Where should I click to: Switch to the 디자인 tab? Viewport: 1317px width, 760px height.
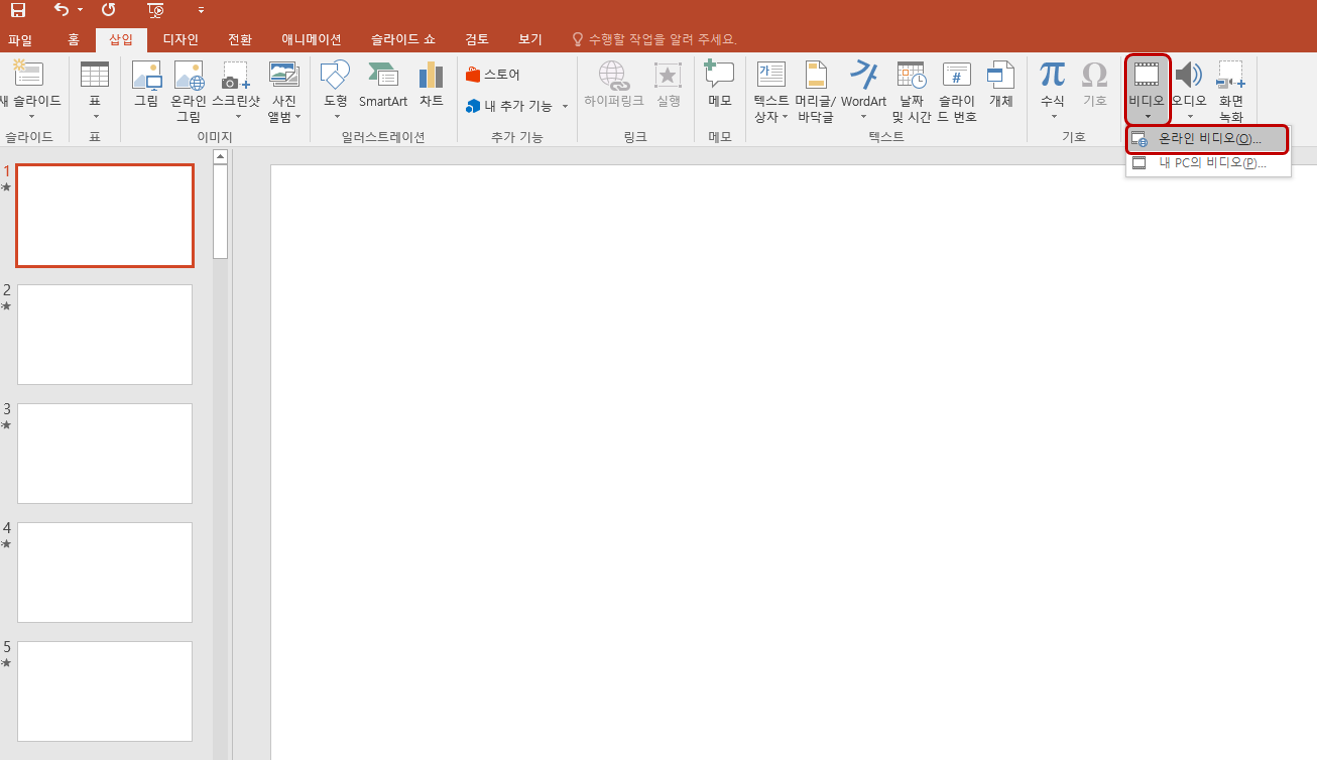coord(181,40)
